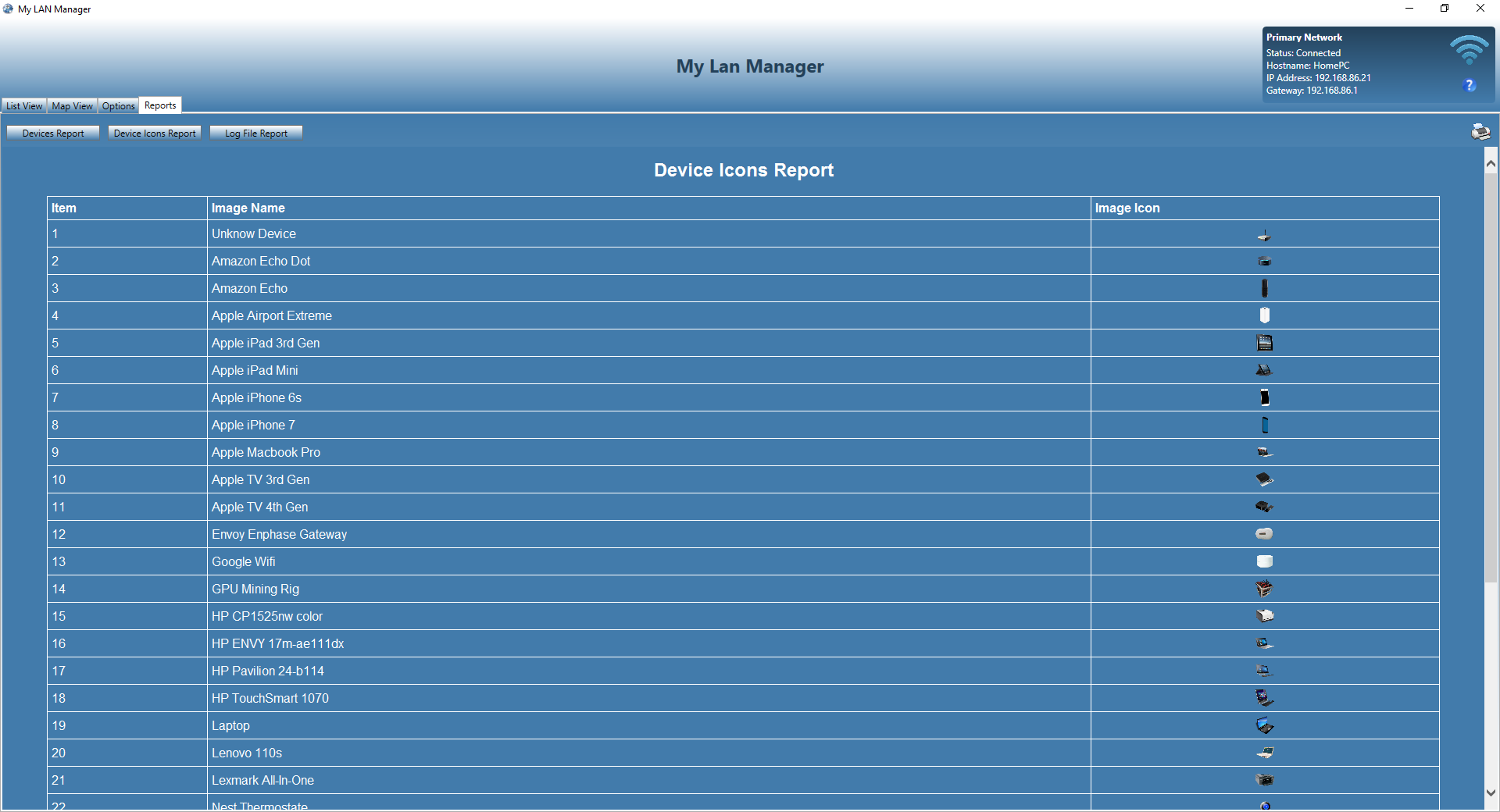
Task: Switch to the List View tab
Action: click(x=24, y=106)
